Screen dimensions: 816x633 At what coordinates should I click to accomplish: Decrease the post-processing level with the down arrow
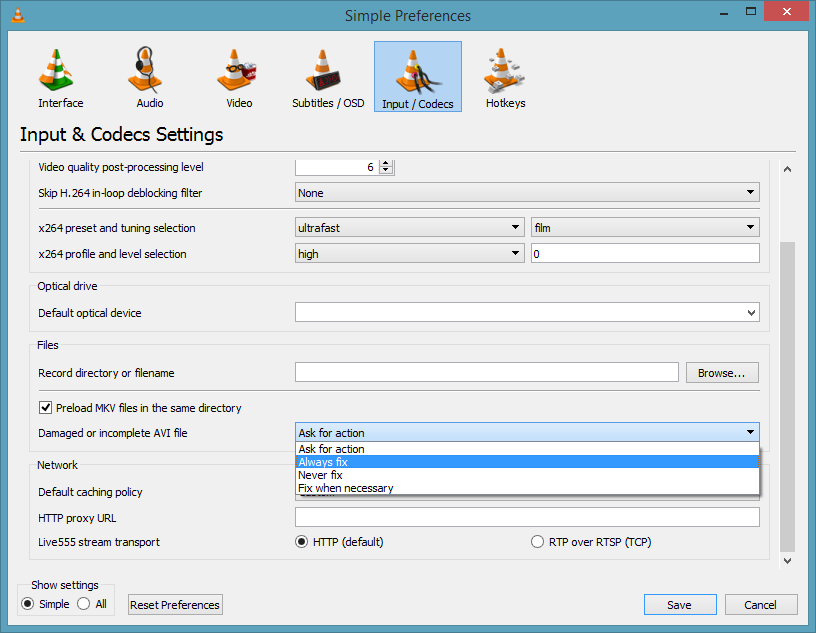(386, 170)
